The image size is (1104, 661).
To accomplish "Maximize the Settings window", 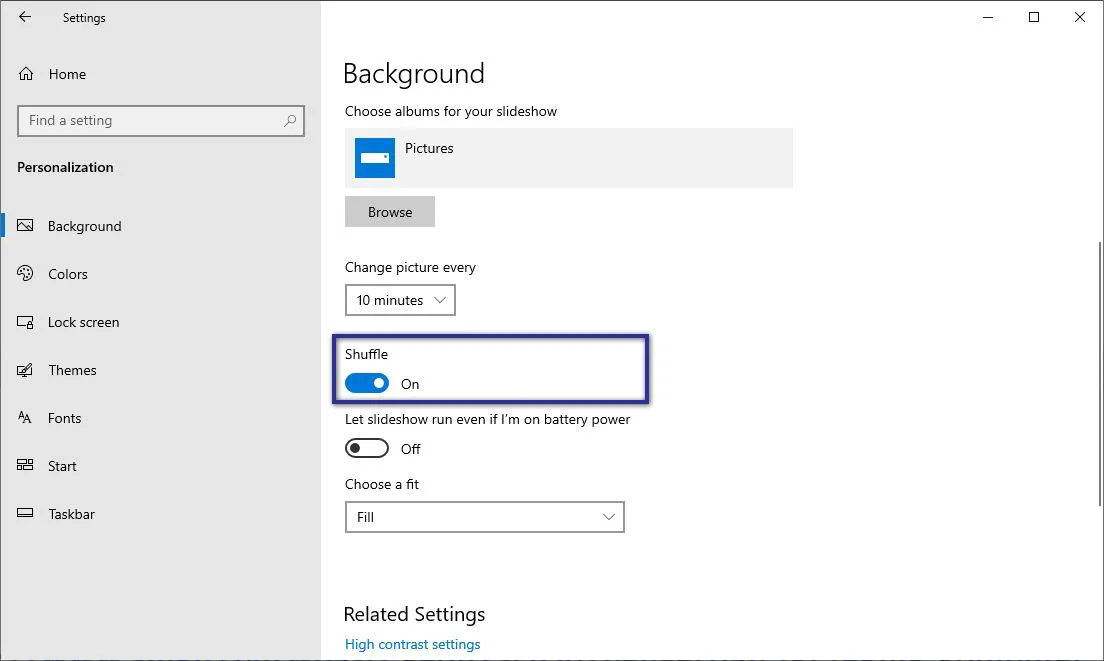I will (x=1034, y=17).
